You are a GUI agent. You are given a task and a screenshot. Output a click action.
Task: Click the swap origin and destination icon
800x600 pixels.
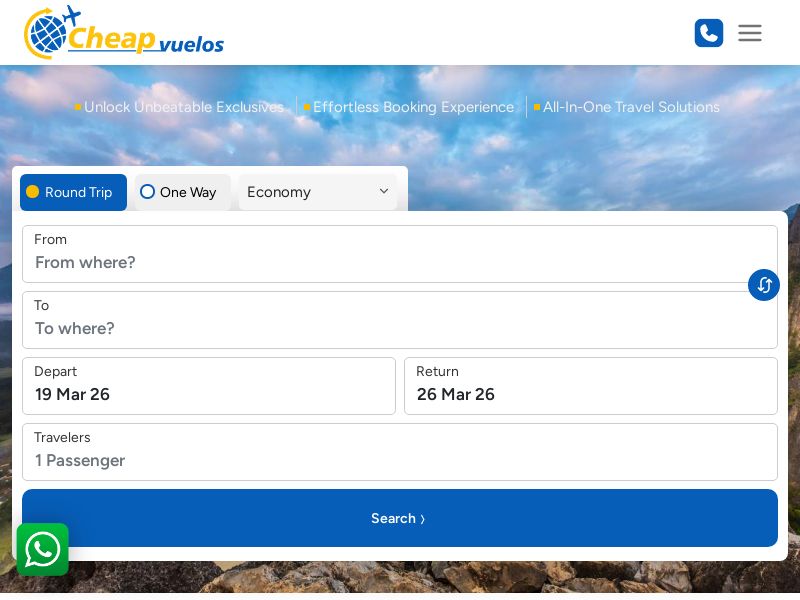[x=764, y=285]
